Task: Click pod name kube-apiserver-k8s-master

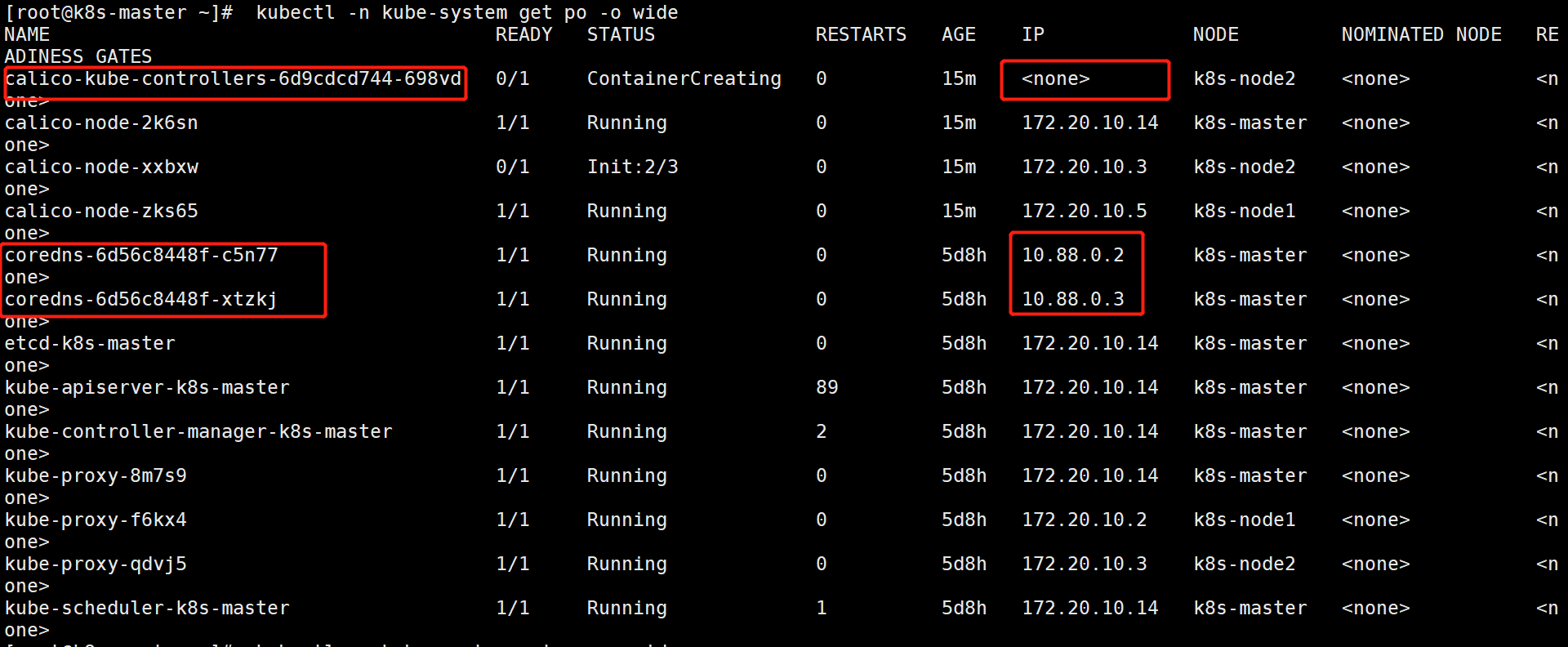Action: 147,387
